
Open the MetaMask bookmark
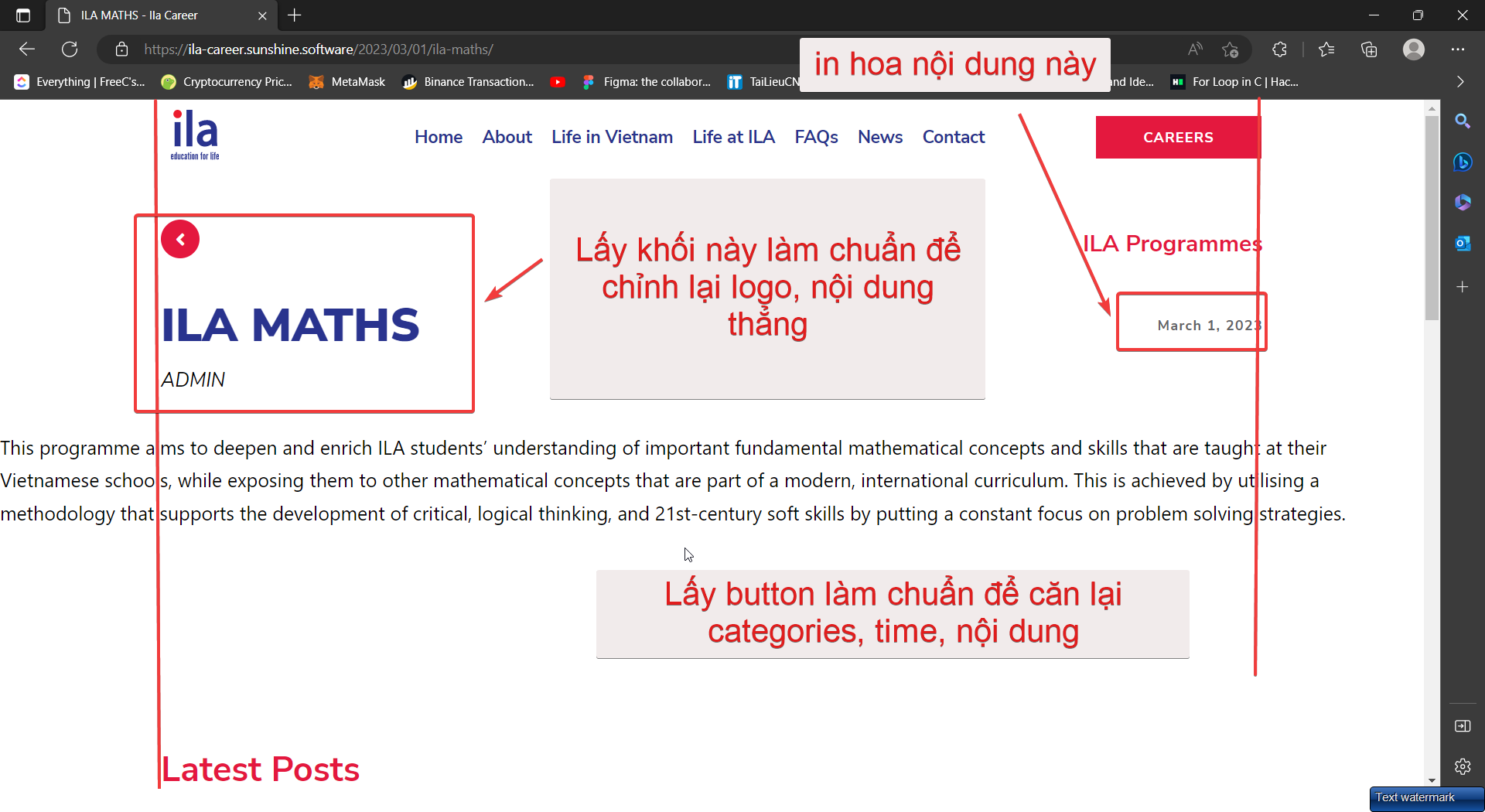tap(347, 82)
